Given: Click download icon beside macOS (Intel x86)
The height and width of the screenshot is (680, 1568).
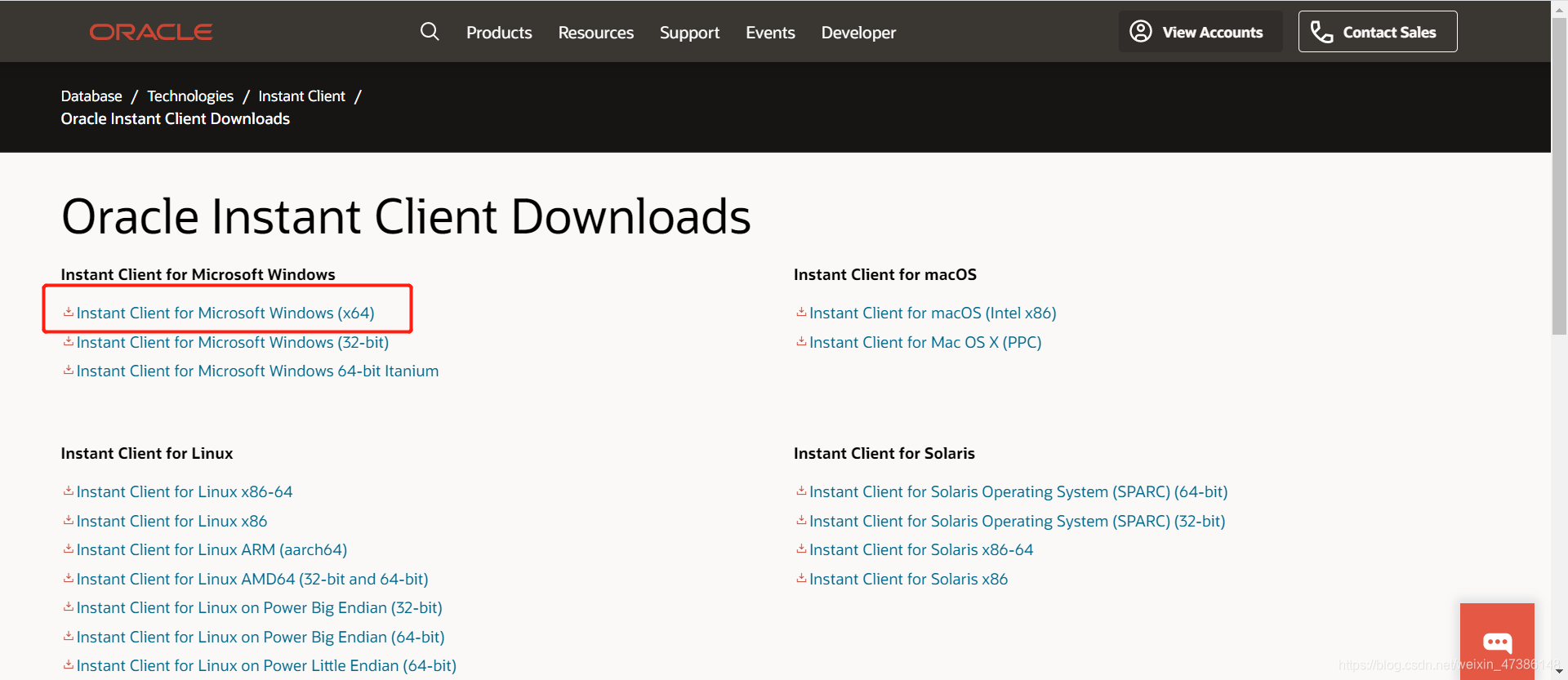Looking at the screenshot, I should pos(801,312).
